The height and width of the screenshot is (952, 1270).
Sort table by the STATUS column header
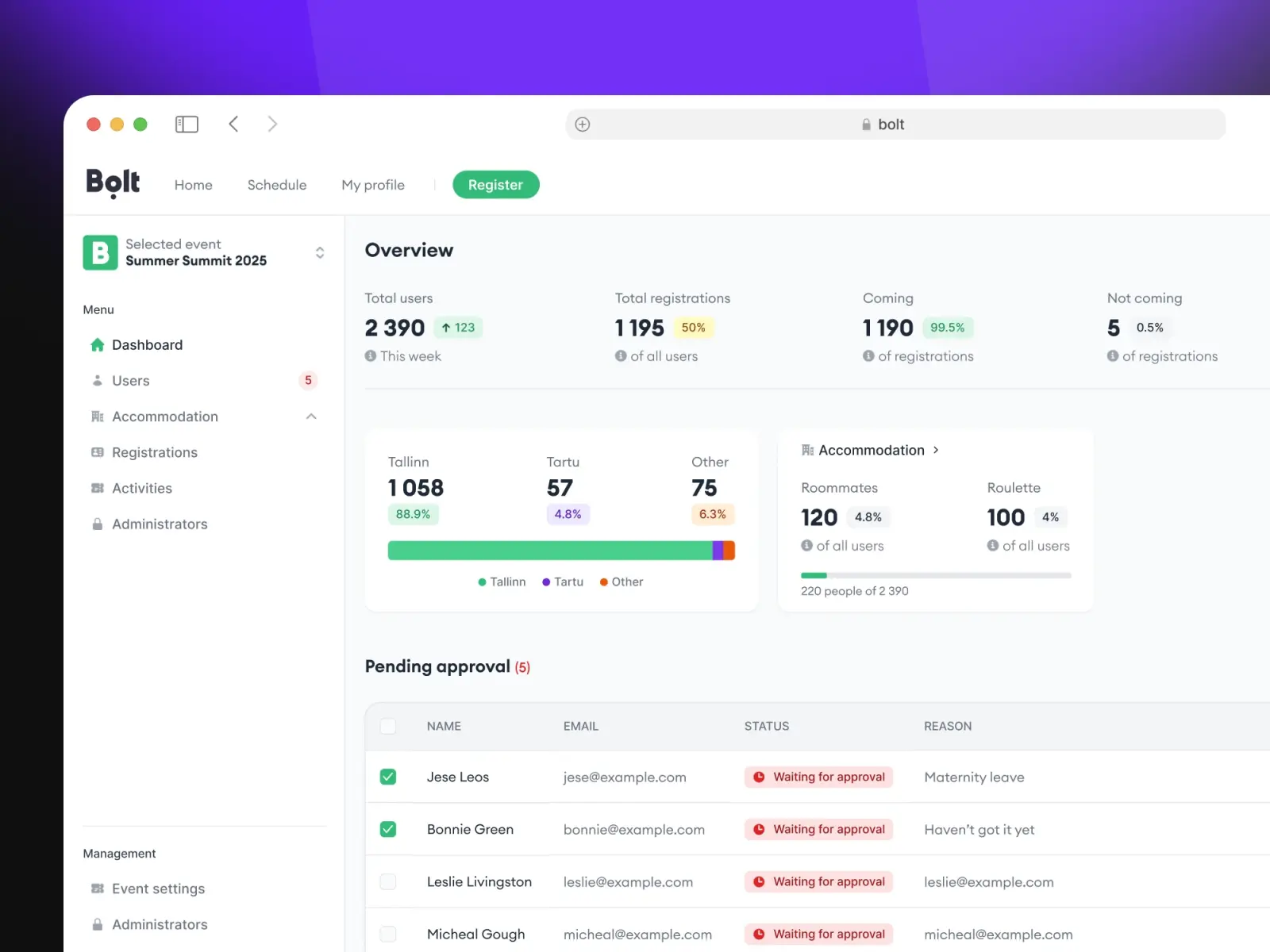[767, 726]
